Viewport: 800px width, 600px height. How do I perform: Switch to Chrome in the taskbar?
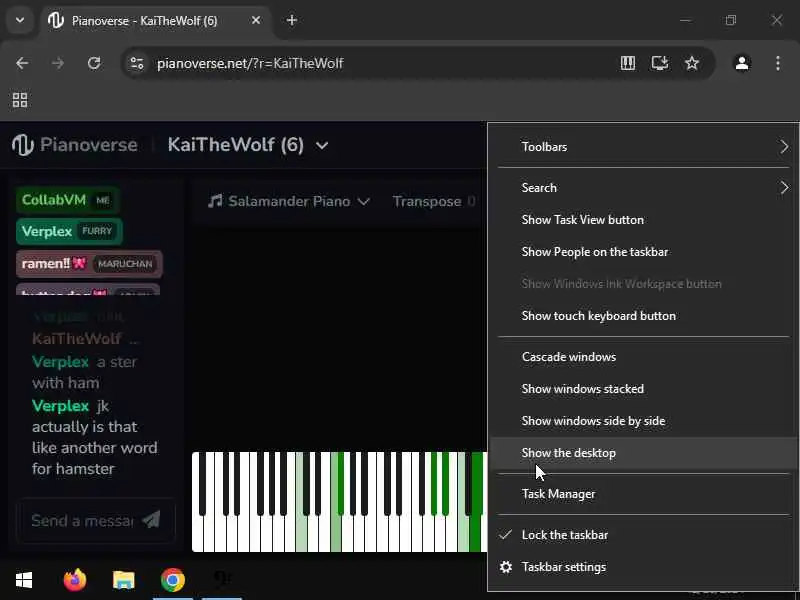tap(173, 580)
